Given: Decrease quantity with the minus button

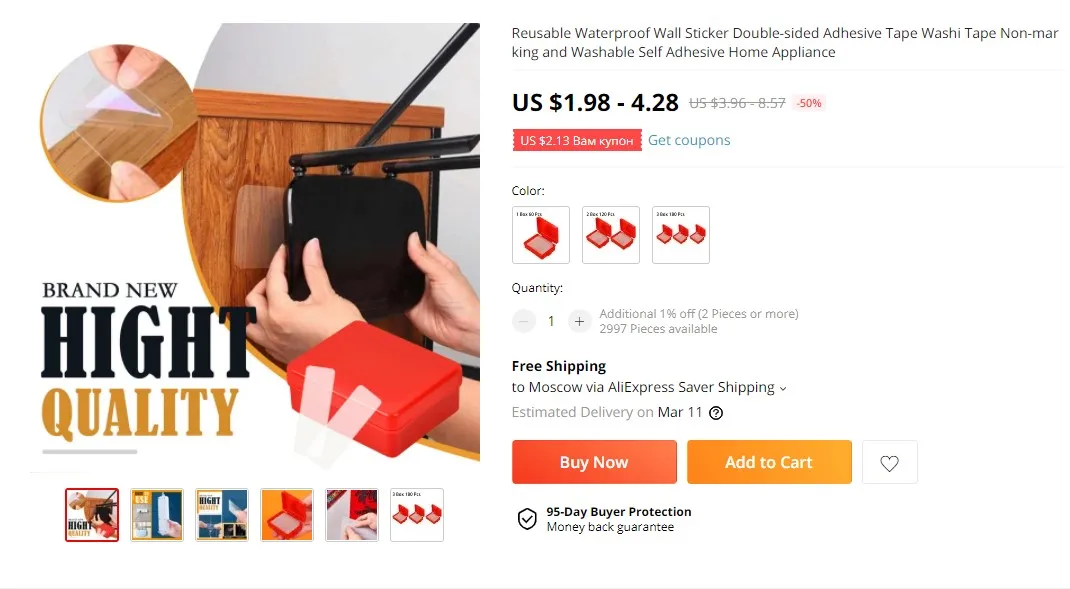Looking at the screenshot, I should [x=523, y=321].
